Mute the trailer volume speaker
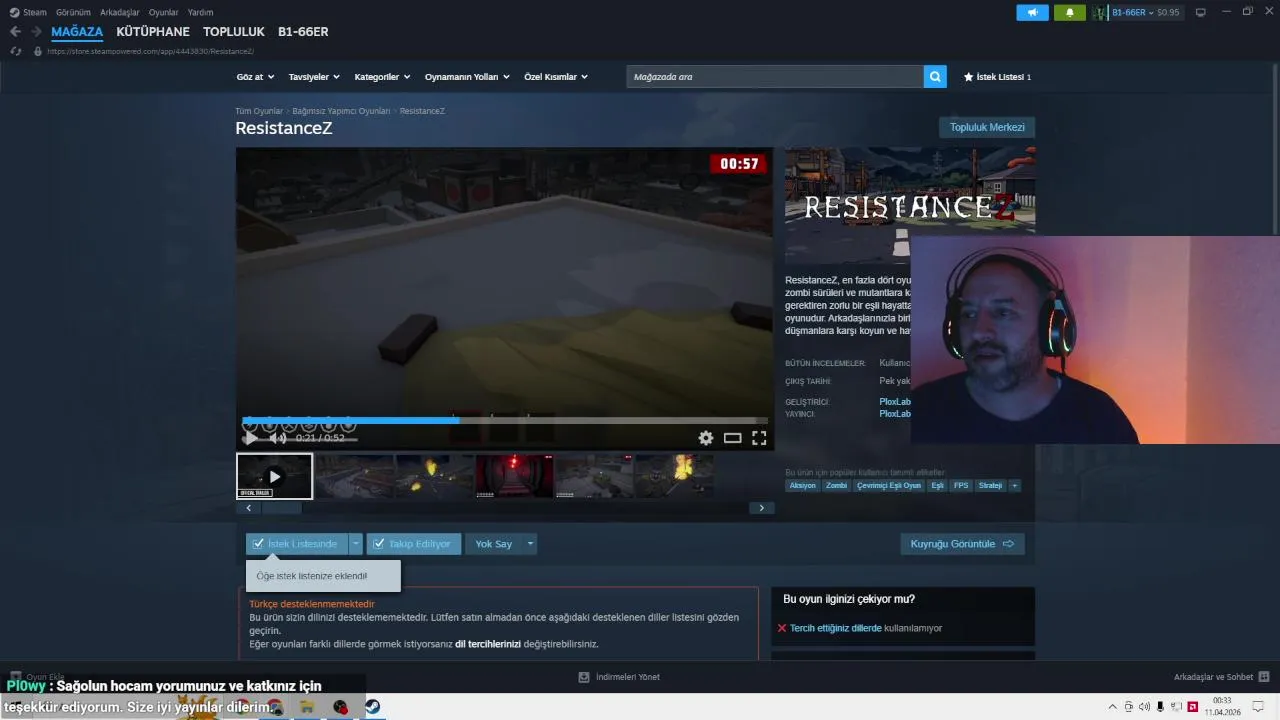This screenshot has height=720, width=1280. point(276,438)
